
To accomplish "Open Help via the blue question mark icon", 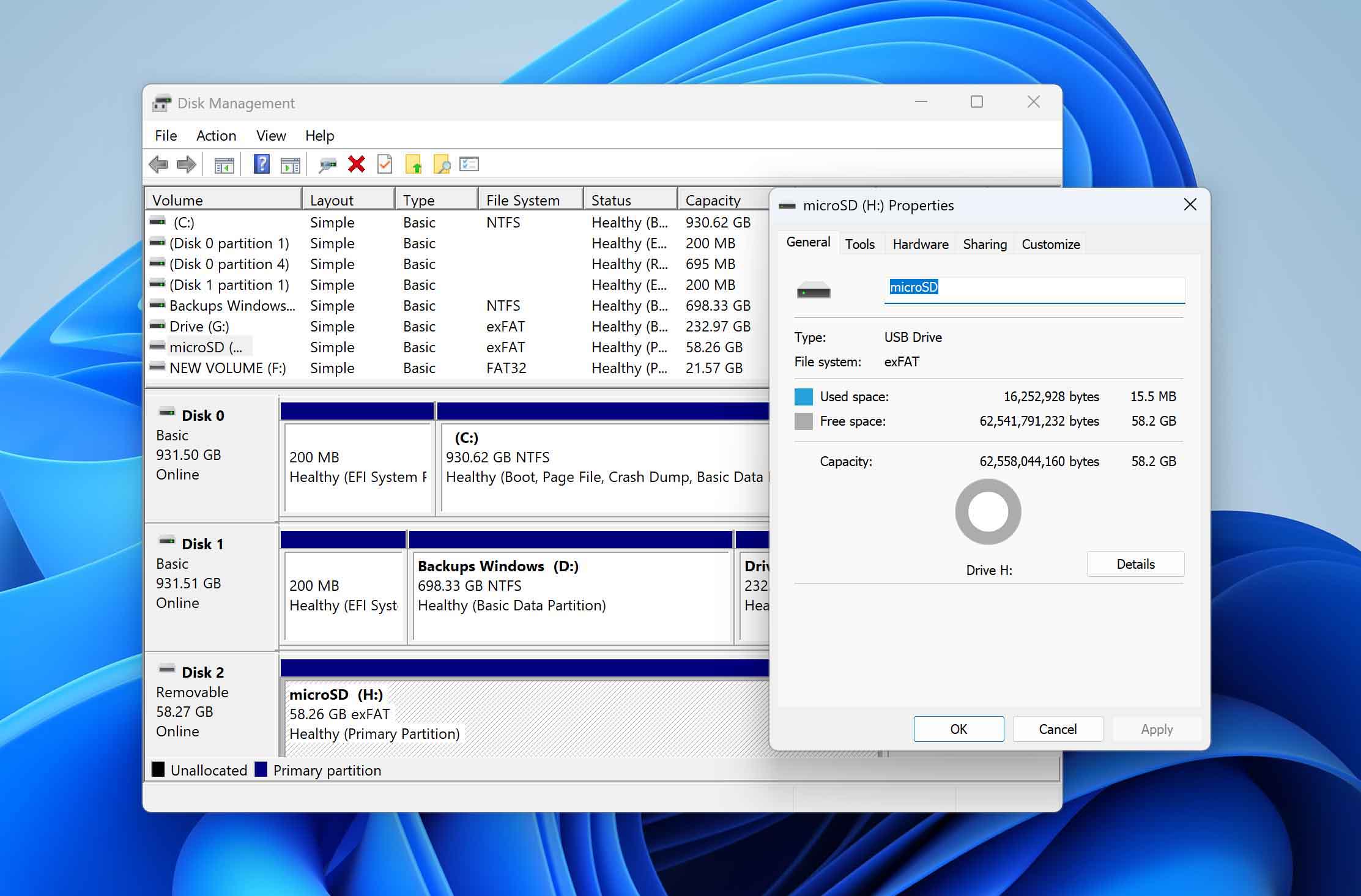I will tap(262, 164).
